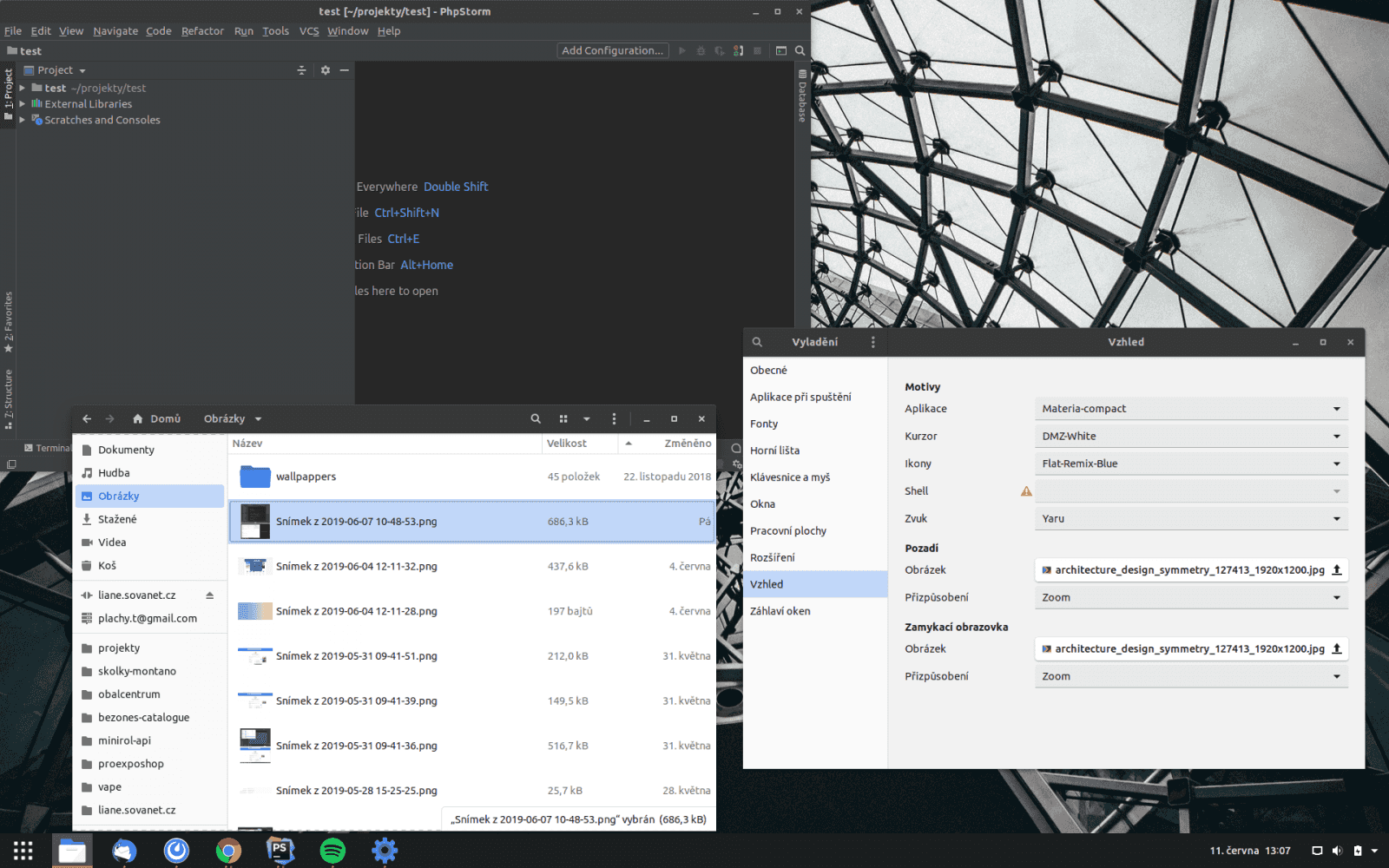Viewport: 1389px width, 868px height.
Task: Switch file manager to grid view
Action: [x=563, y=418]
